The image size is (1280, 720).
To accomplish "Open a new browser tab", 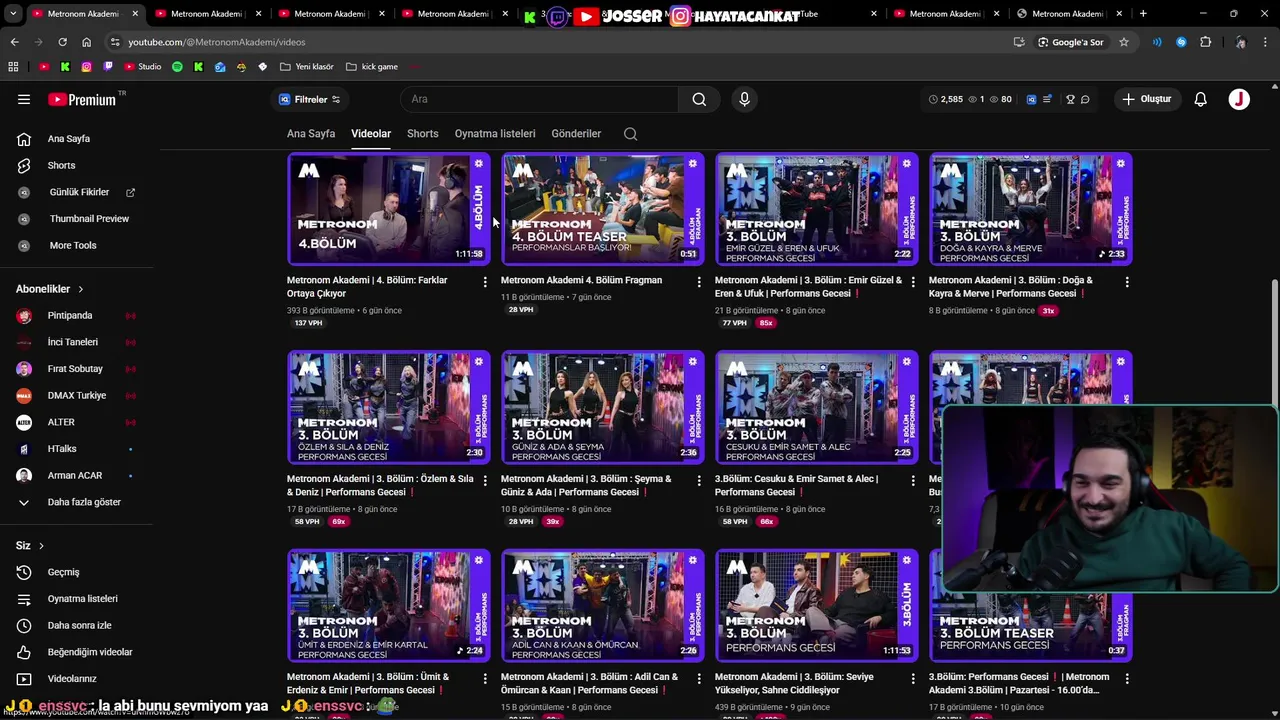I will point(1143,14).
